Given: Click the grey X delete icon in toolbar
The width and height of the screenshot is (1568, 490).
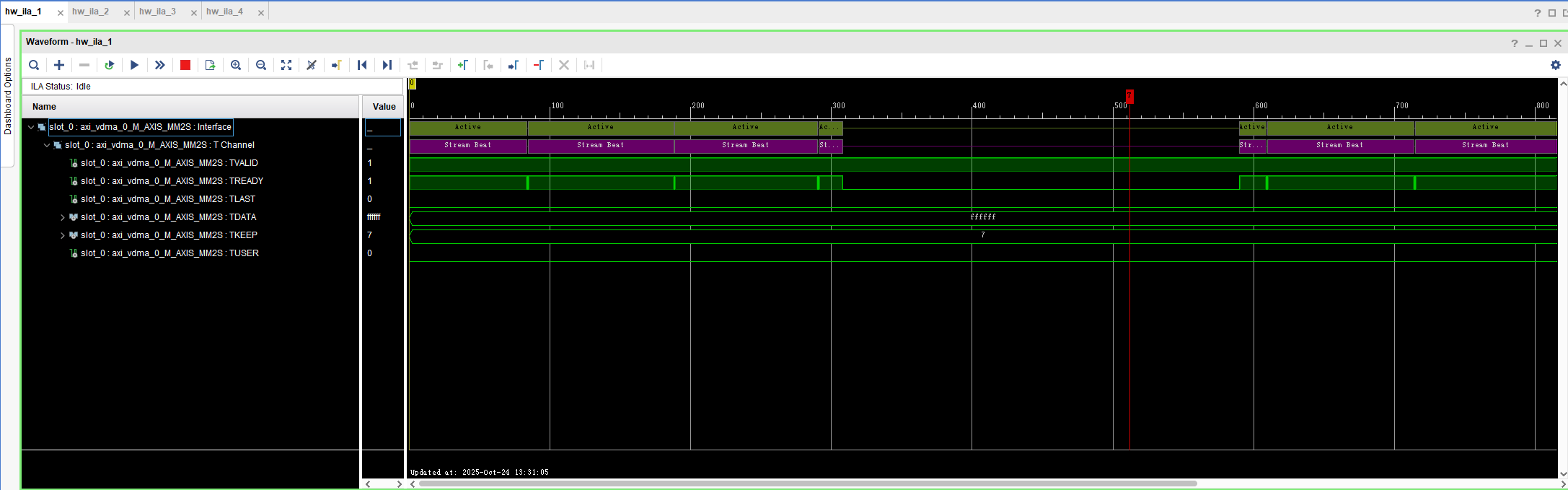Looking at the screenshot, I should coord(564,65).
